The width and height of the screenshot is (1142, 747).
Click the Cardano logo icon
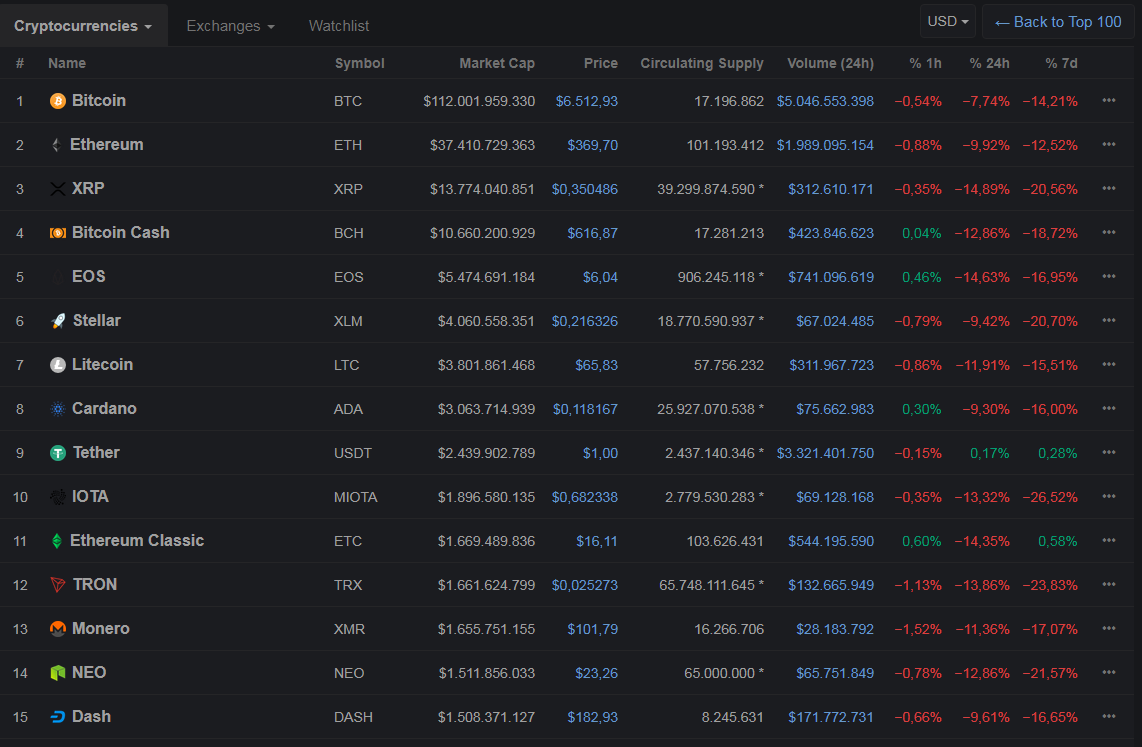(x=58, y=409)
